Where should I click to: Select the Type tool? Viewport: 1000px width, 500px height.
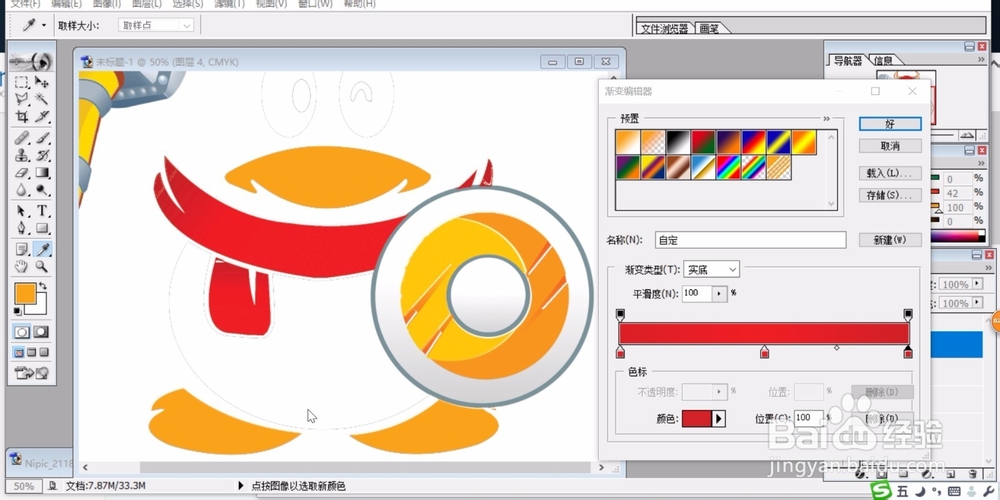(x=42, y=210)
